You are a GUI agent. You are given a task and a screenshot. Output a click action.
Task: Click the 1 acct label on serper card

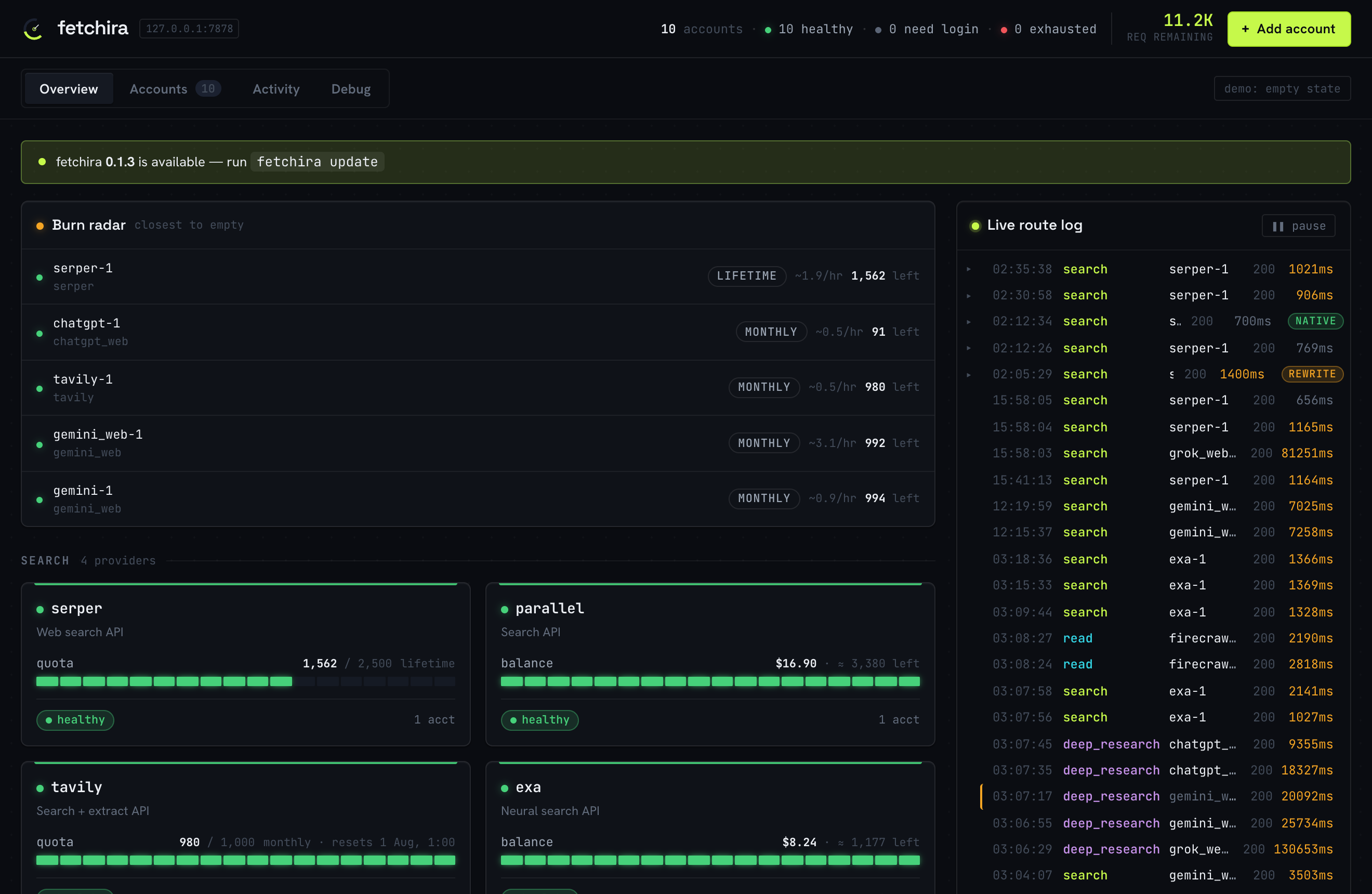click(434, 720)
